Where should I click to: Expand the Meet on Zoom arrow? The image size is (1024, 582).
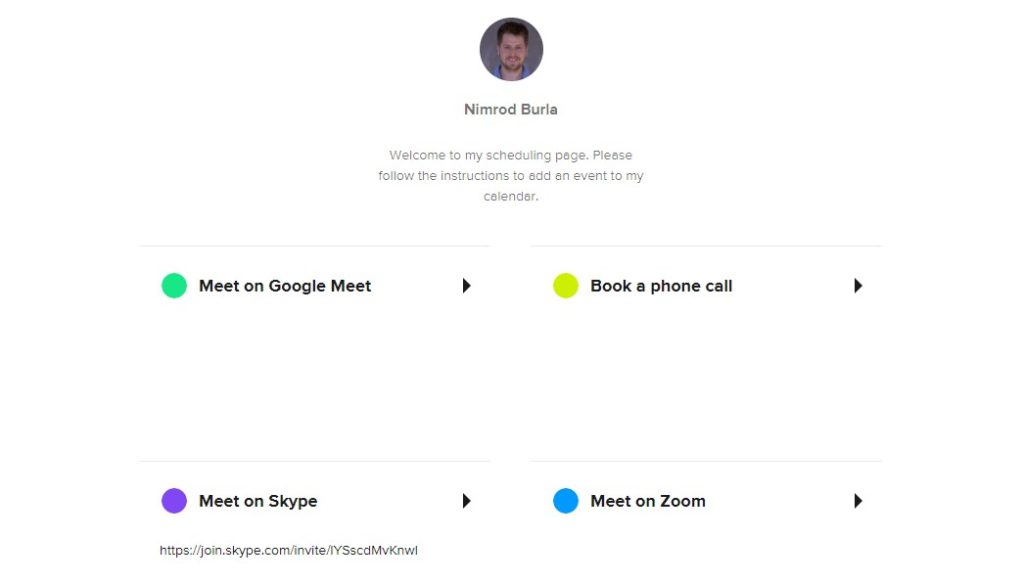(858, 501)
